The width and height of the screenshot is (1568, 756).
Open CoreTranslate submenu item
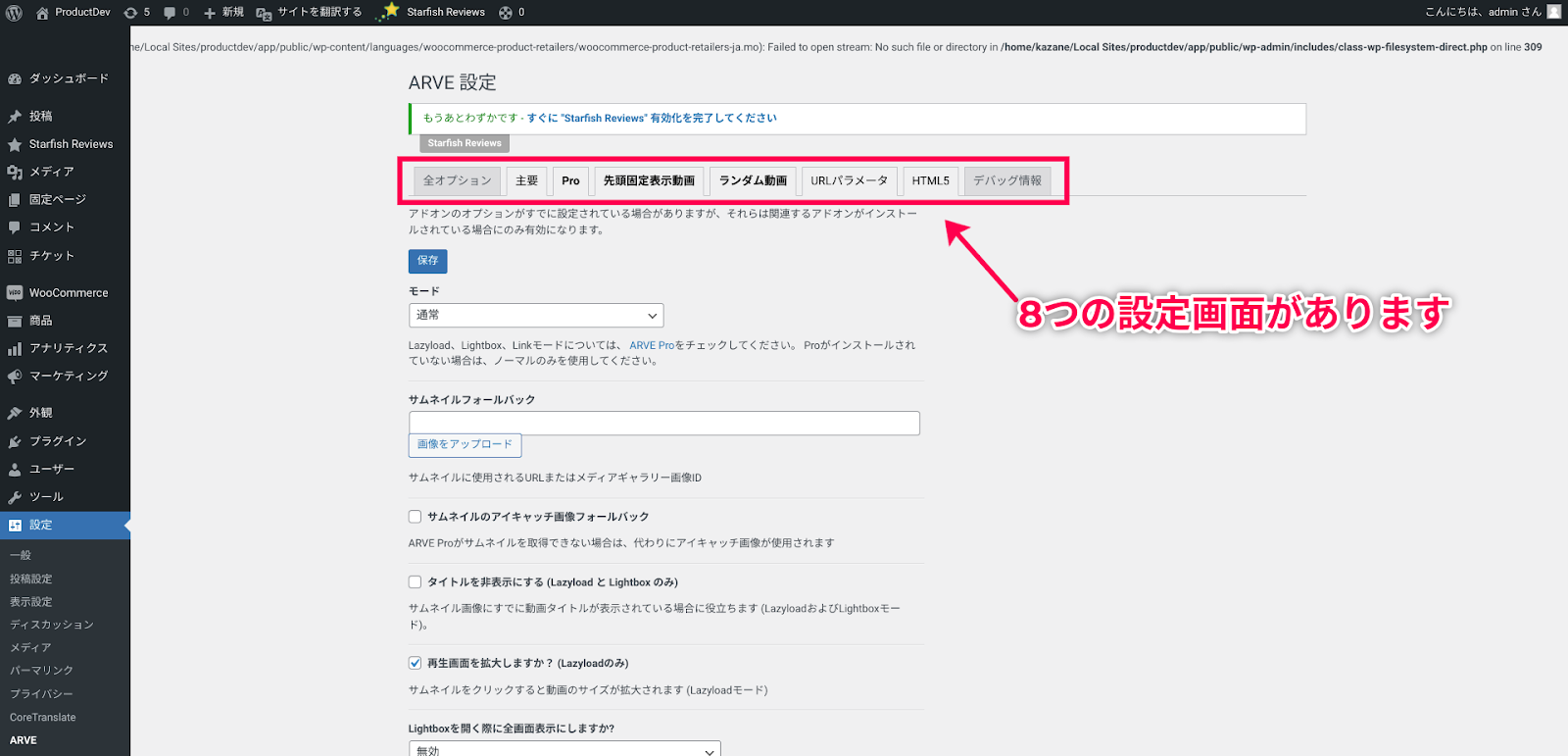(x=43, y=718)
